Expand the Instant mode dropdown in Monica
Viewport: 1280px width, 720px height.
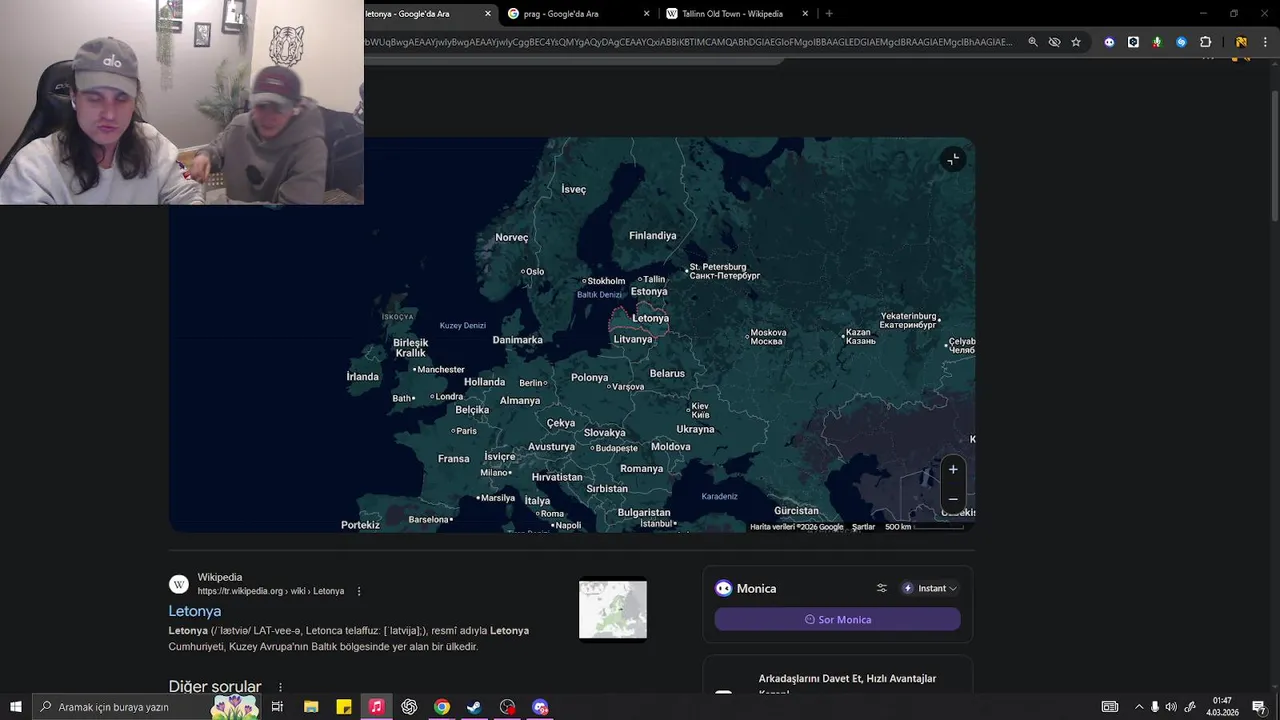930,588
